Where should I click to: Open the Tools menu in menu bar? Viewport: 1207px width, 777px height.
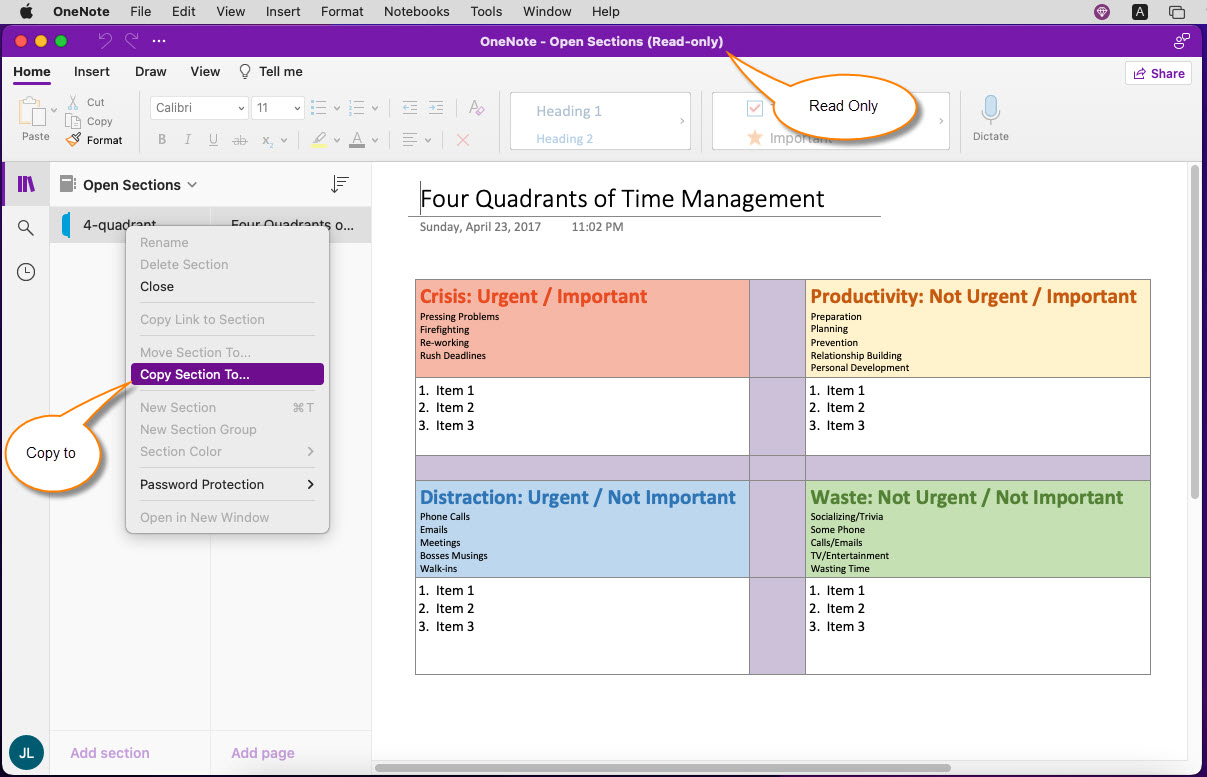[486, 12]
